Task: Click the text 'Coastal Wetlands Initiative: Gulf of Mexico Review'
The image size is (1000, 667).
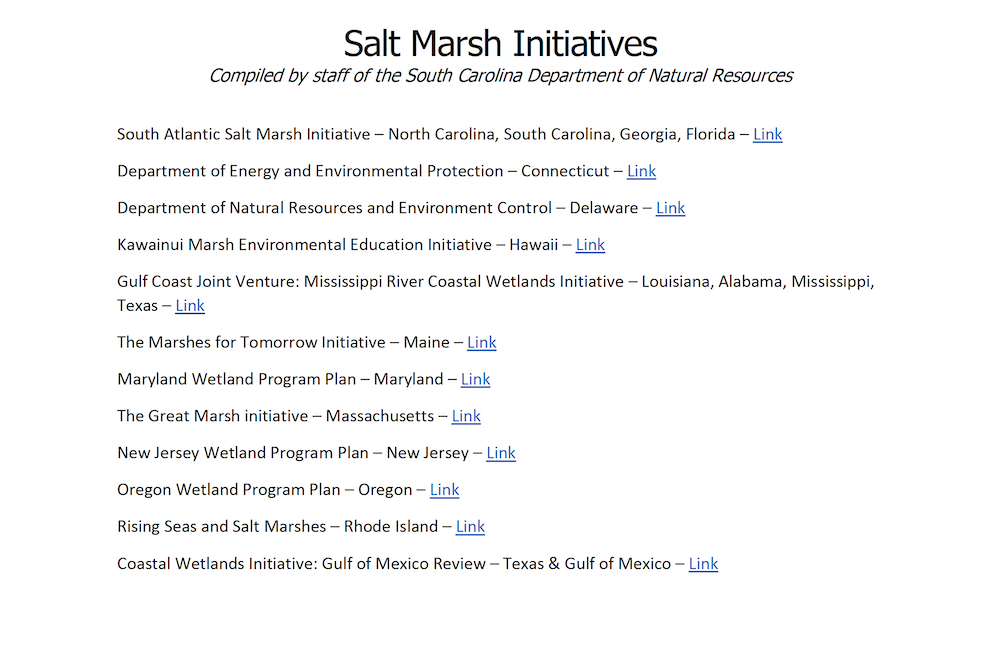Action: 301,564
